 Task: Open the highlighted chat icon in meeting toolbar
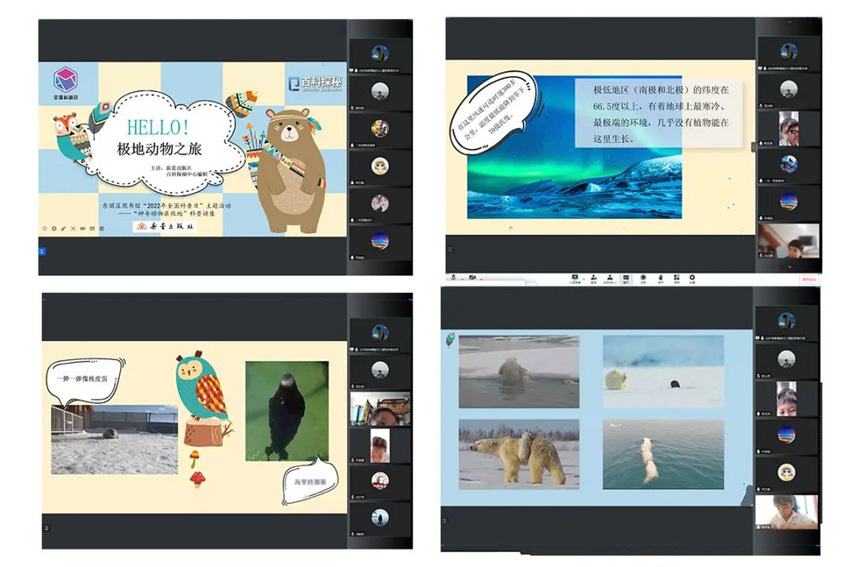tap(626, 277)
